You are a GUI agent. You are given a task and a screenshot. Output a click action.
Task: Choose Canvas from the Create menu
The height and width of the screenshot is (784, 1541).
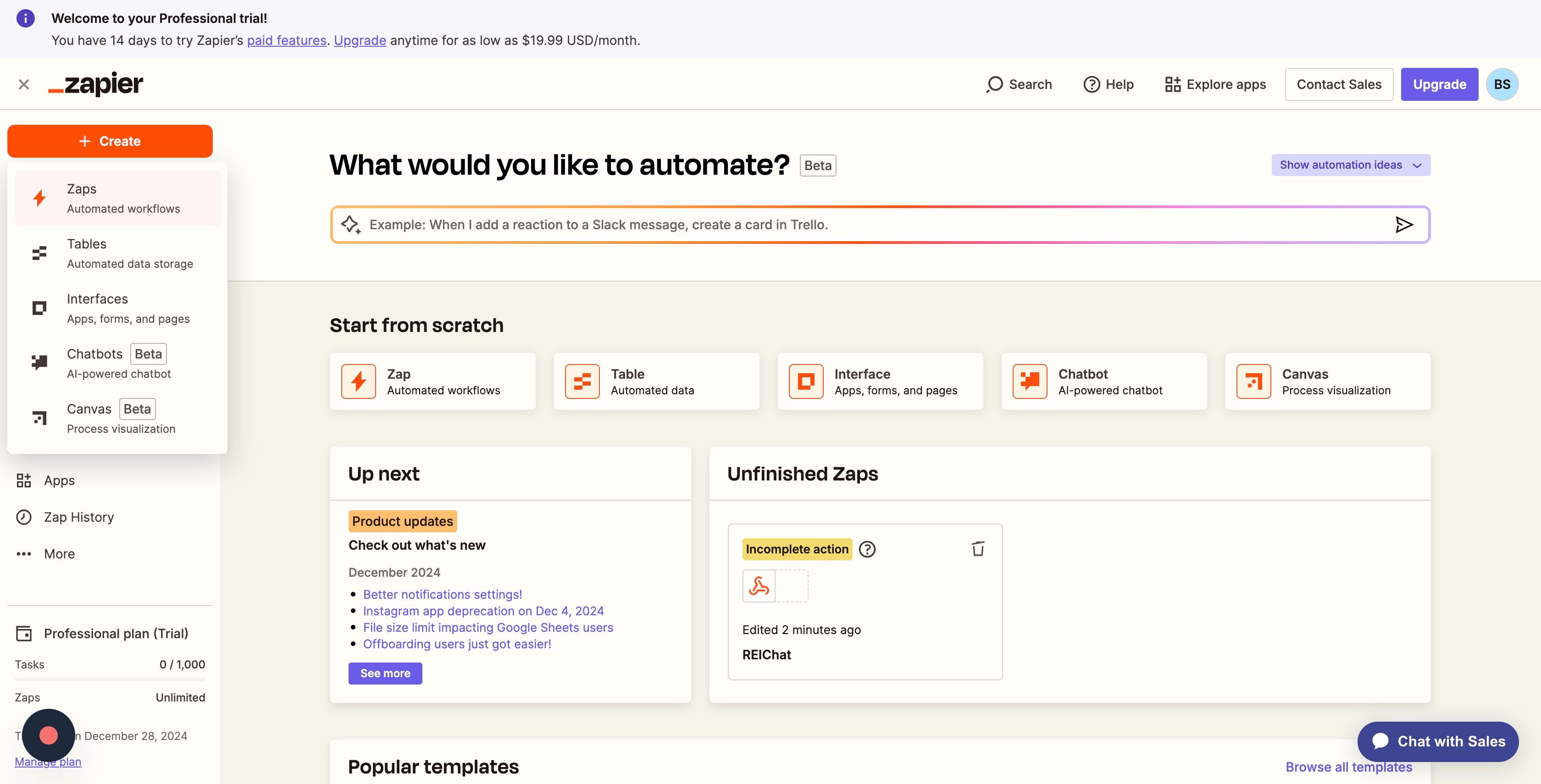pos(118,419)
